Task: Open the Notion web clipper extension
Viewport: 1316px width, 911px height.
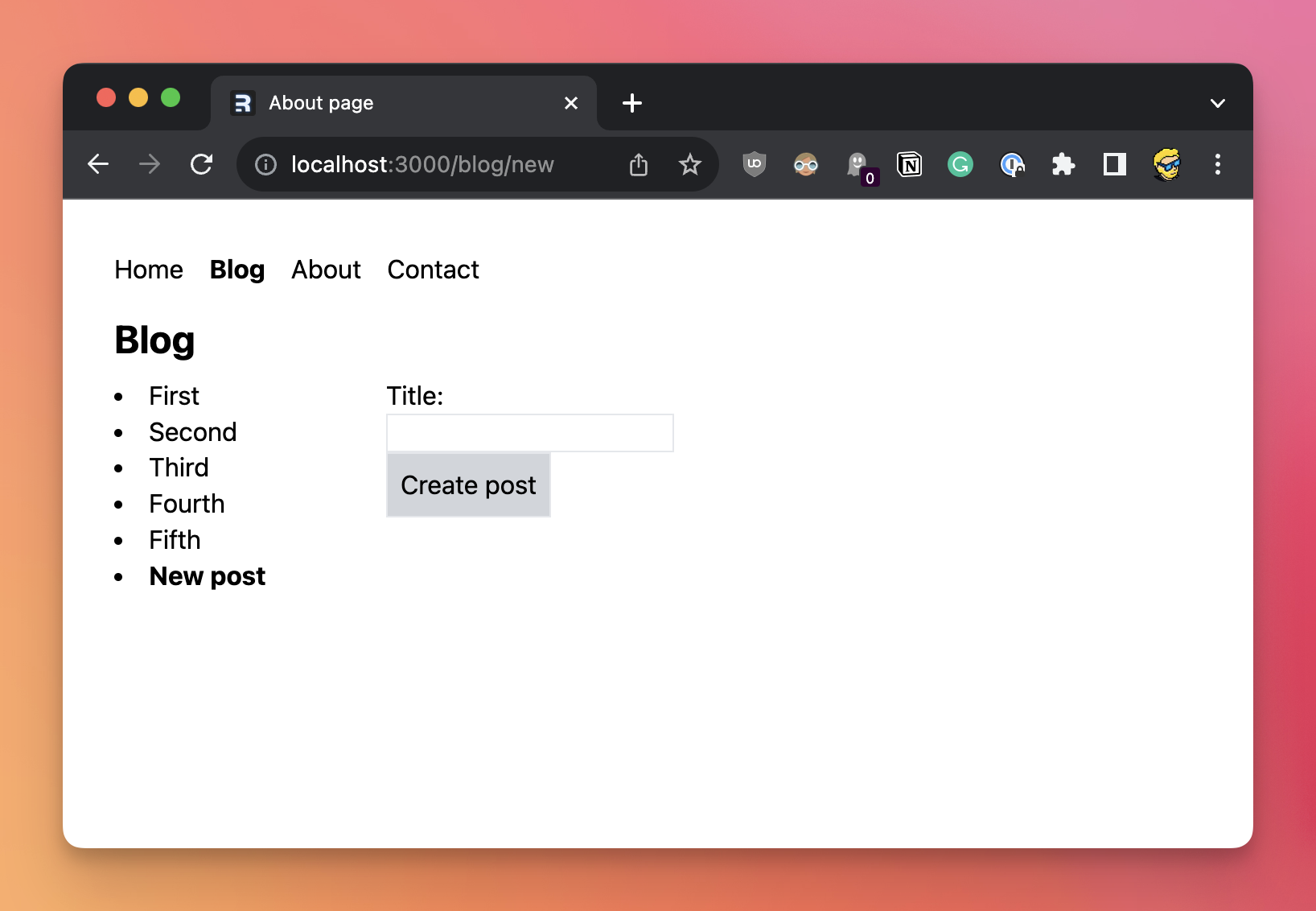Action: (909, 165)
